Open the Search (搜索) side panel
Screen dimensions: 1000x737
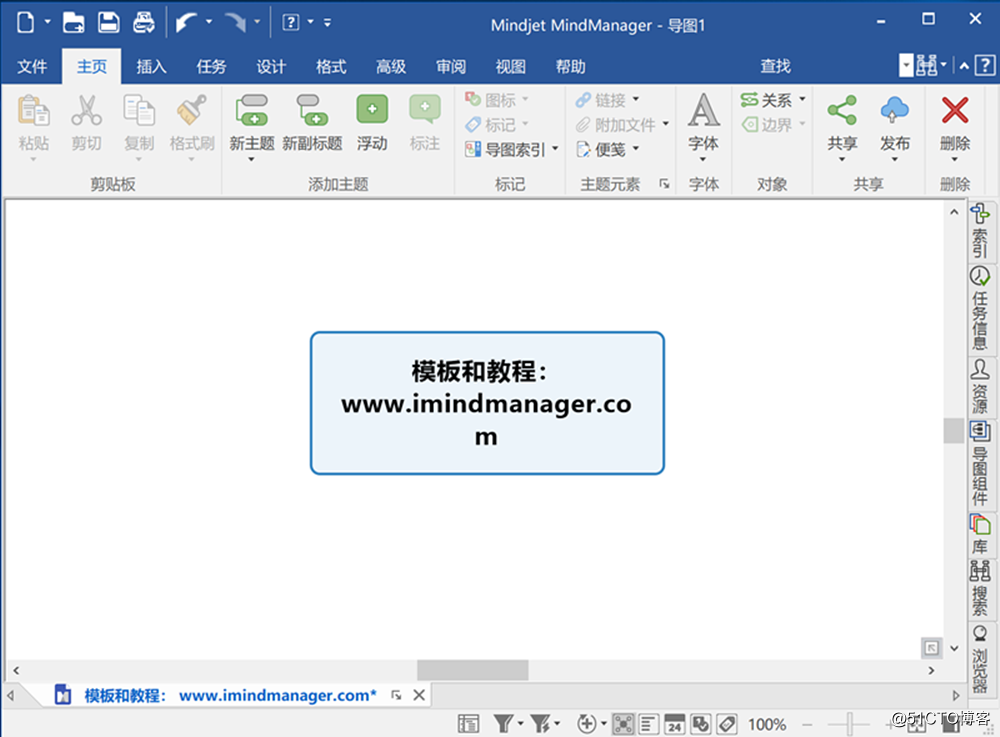(980, 588)
